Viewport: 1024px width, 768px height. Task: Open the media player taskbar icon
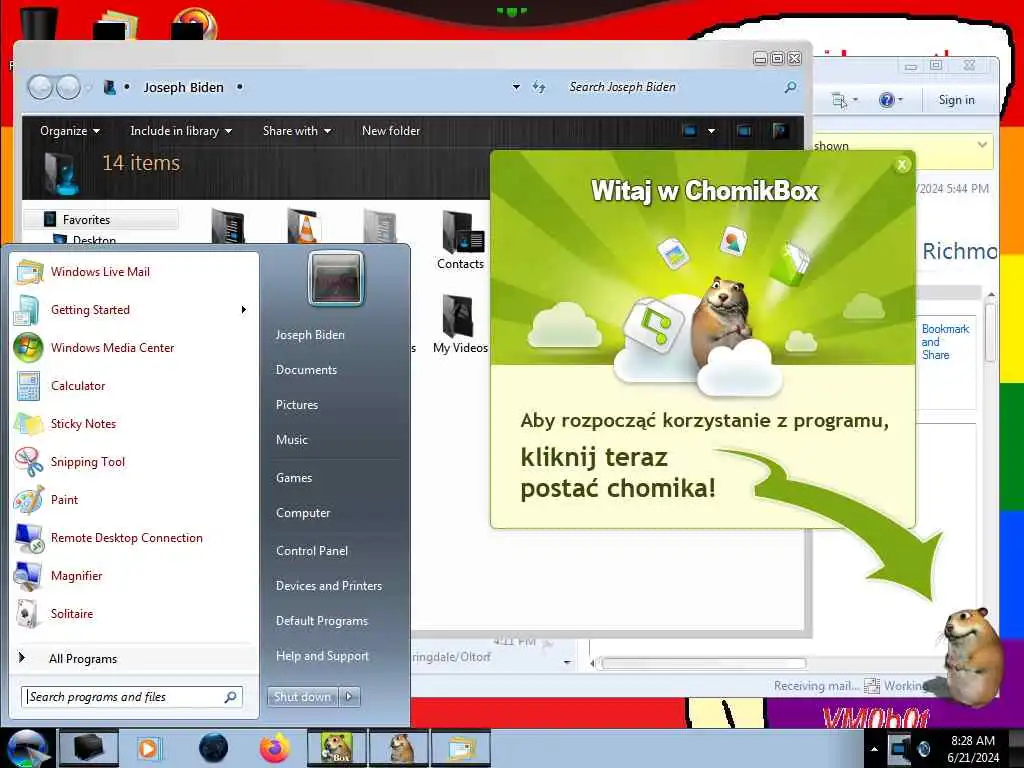point(149,748)
